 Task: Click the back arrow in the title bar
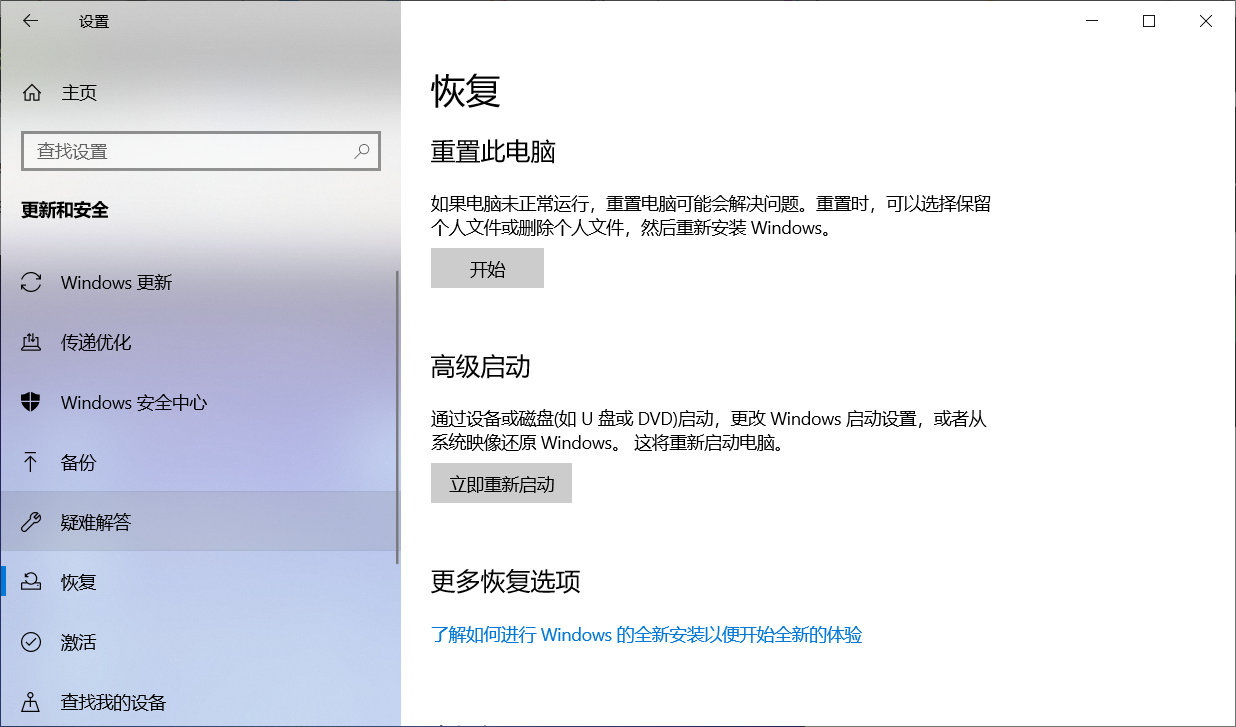(x=30, y=20)
